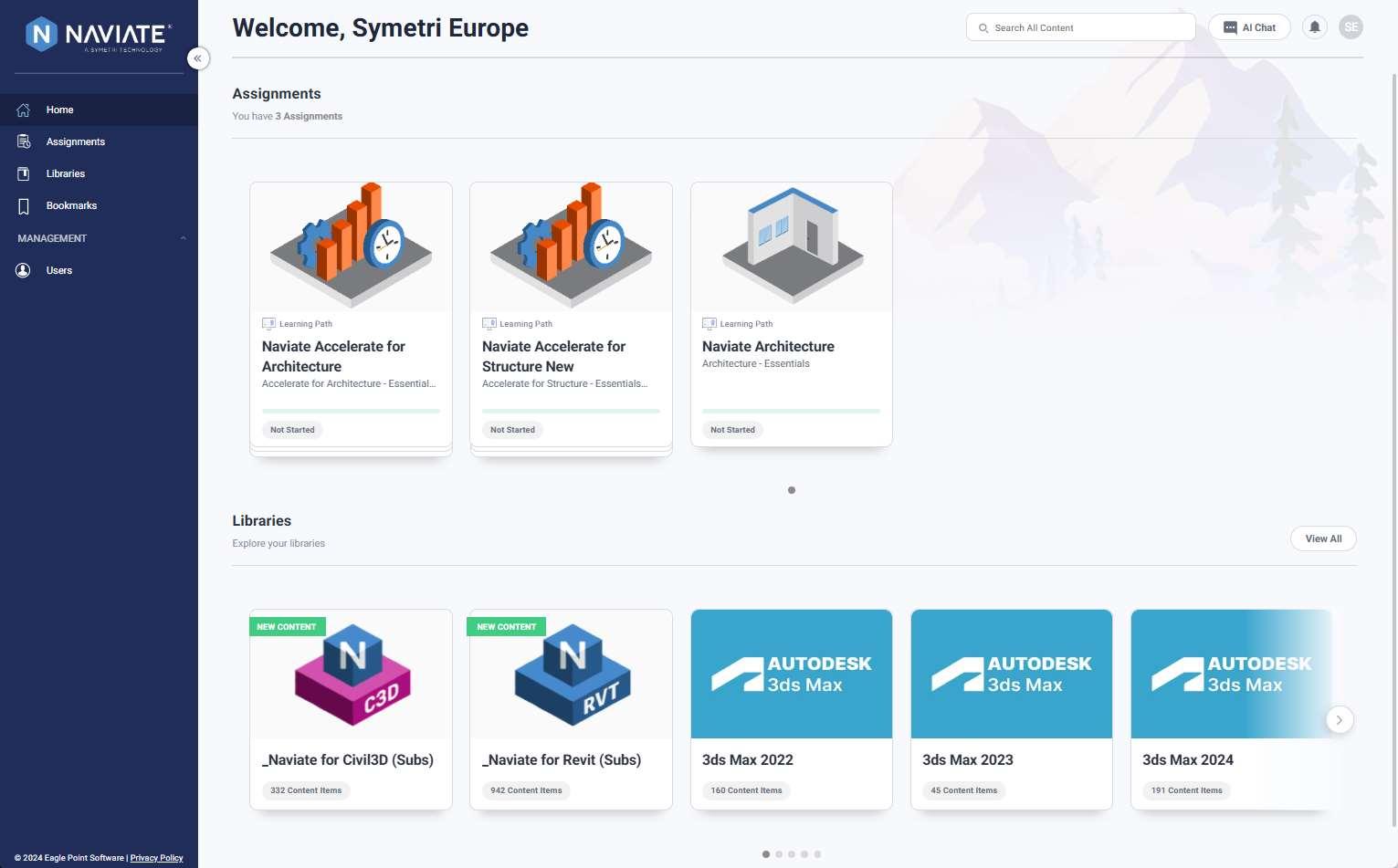Select the fifth Libraries carousel page dot
The image size is (1398, 868).
pos(817,854)
